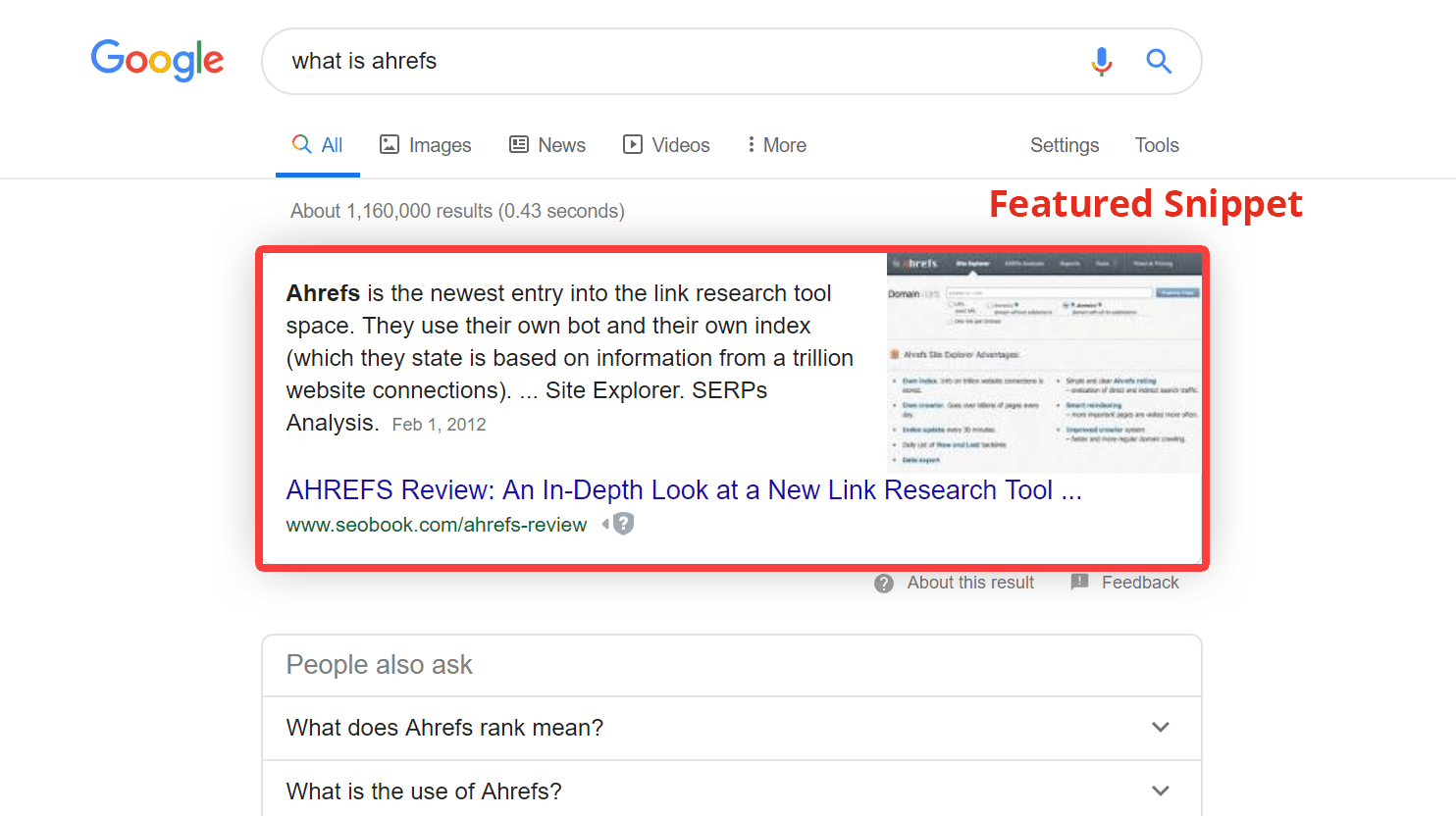Click the snippet date 'Feb 1, 2012'
1456x816 pixels.
point(439,425)
